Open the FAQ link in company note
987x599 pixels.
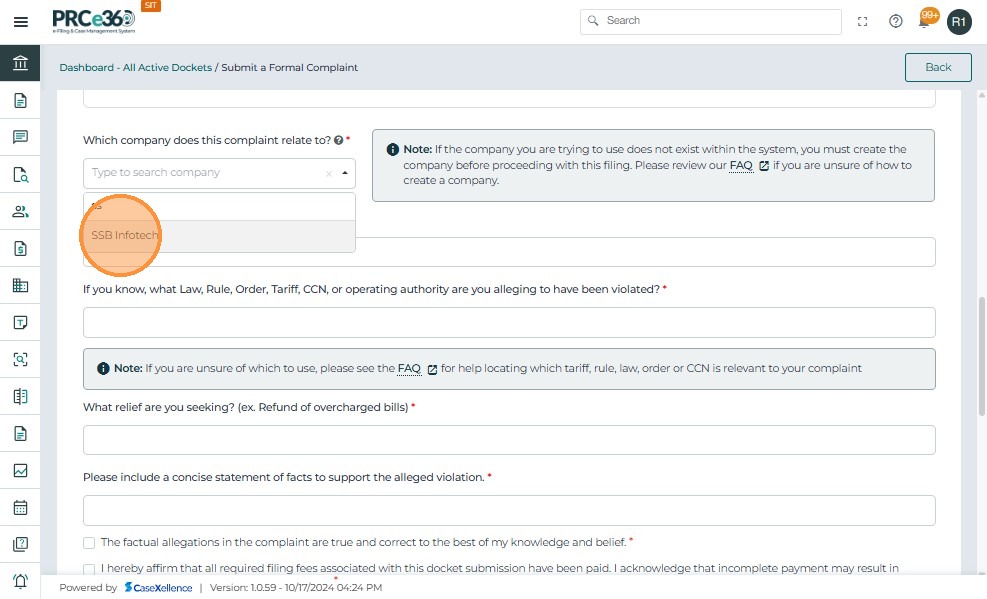tap(741, 165)
